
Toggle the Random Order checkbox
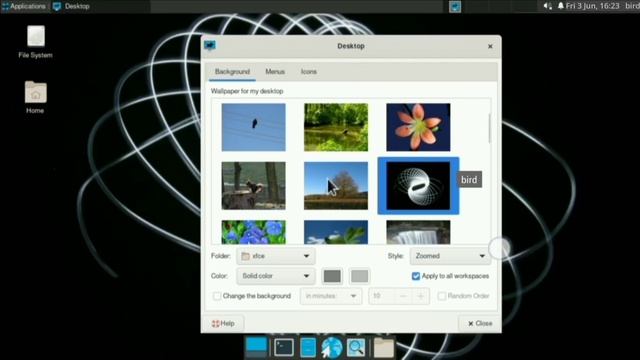(x=441, y=296)
